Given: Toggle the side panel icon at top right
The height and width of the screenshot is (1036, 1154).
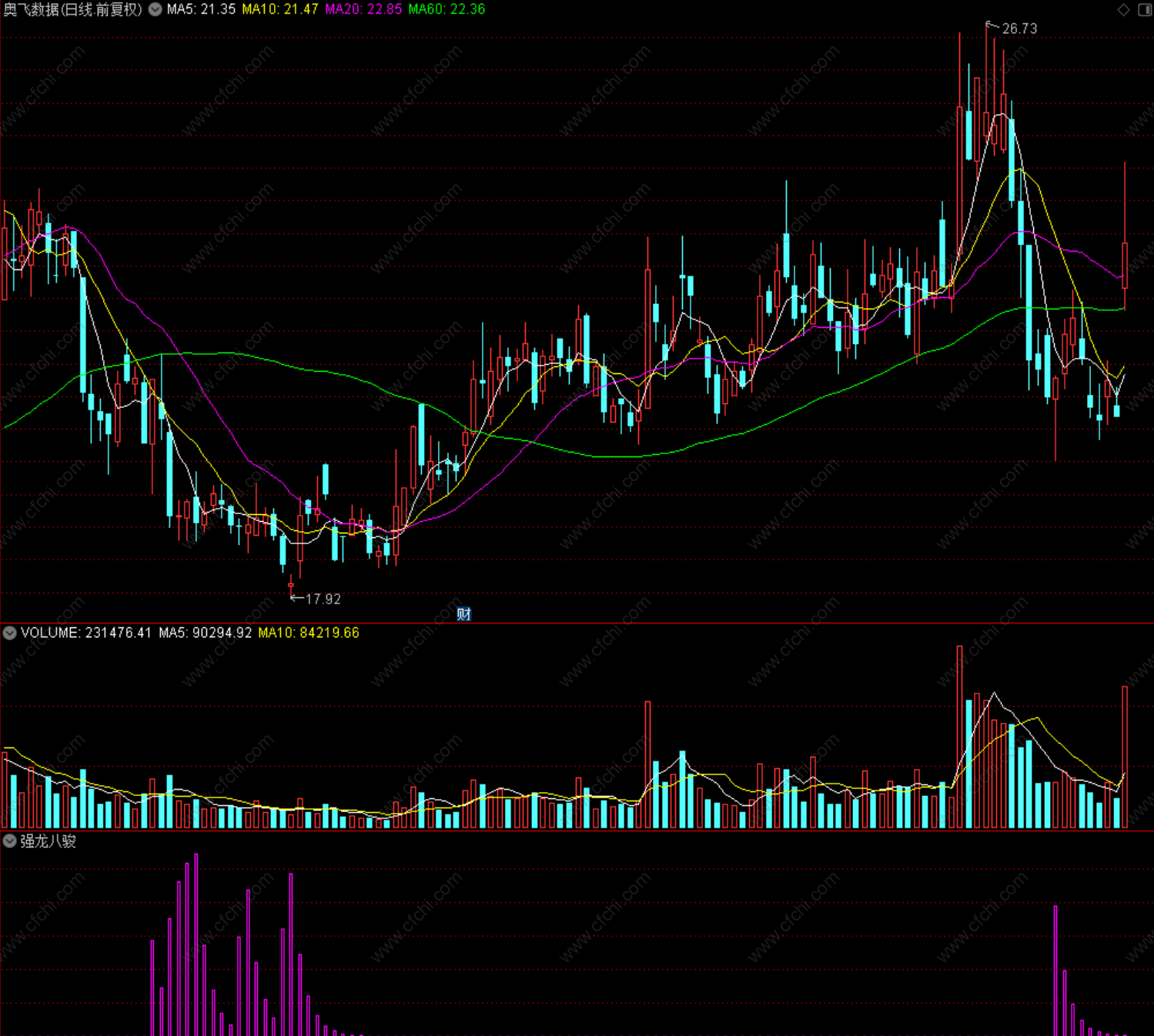Looking at the screenshot, I should tap(1145, 9).
